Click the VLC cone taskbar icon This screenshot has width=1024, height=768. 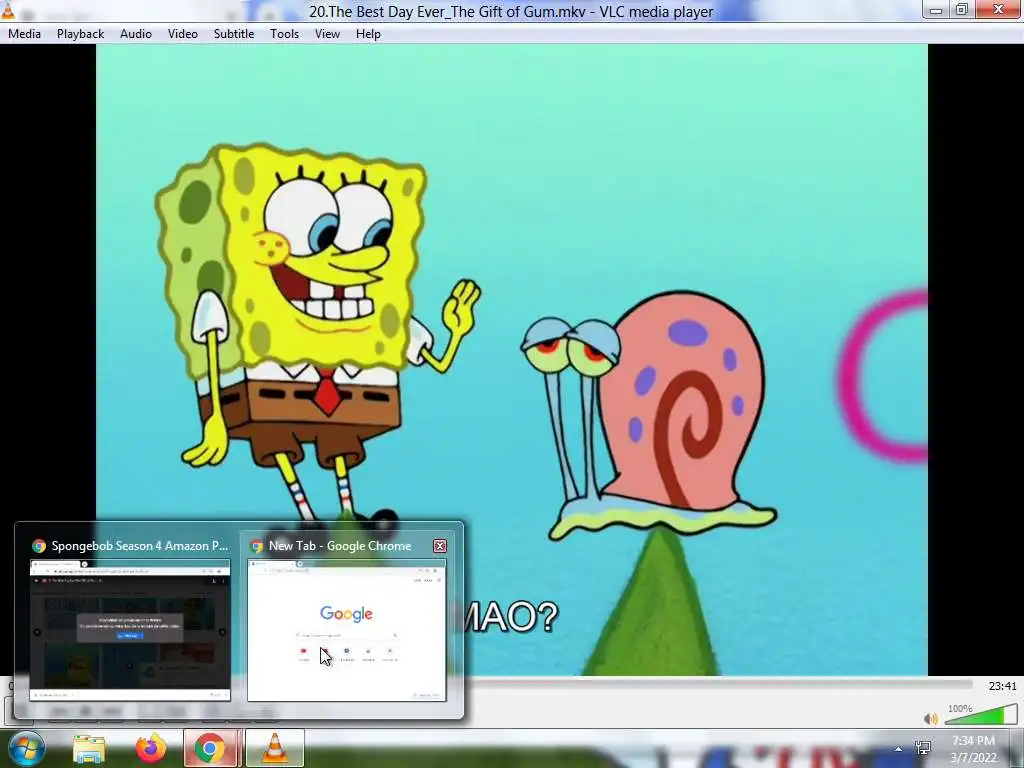(x=275, y=749)
